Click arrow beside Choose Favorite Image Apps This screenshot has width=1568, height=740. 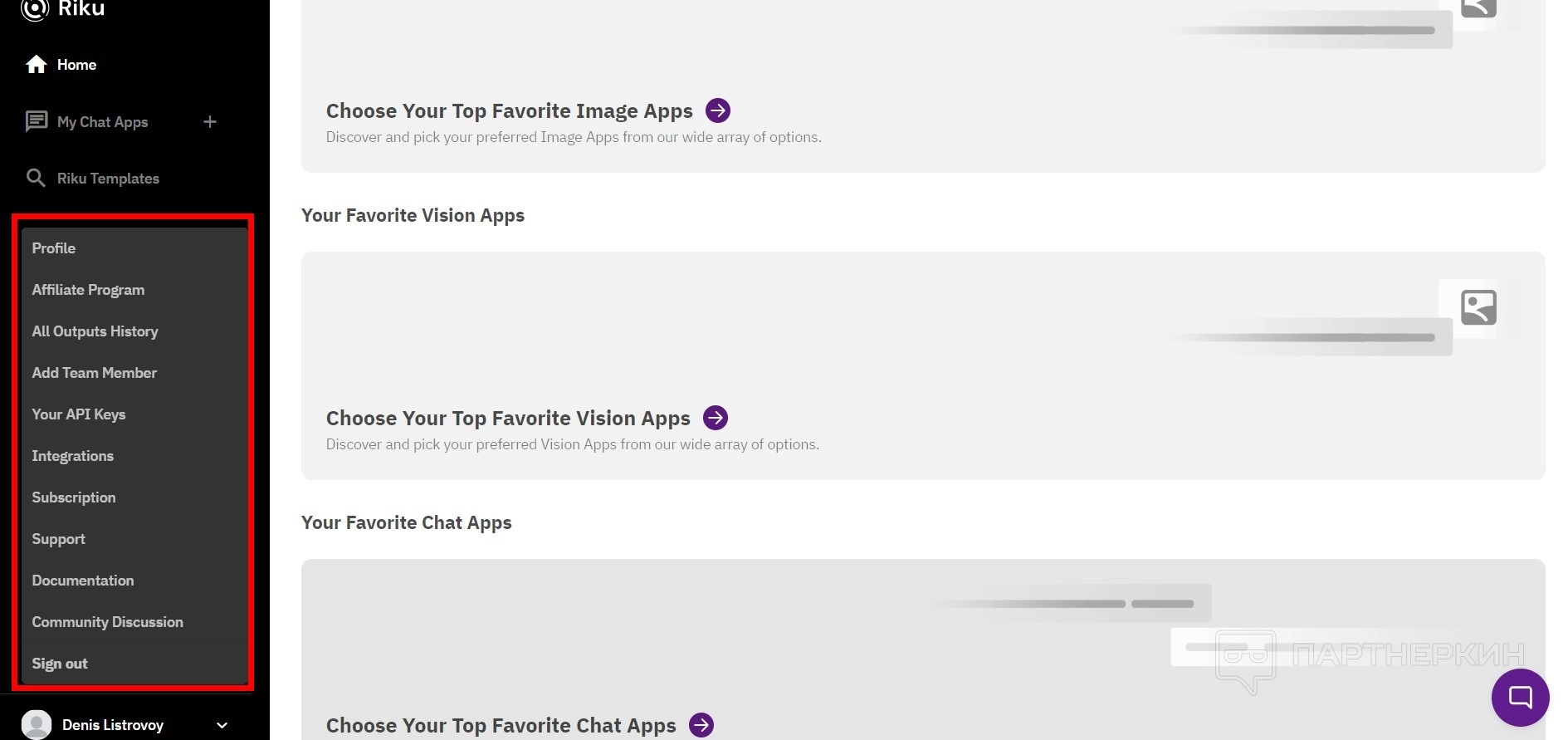click(718, 110)
